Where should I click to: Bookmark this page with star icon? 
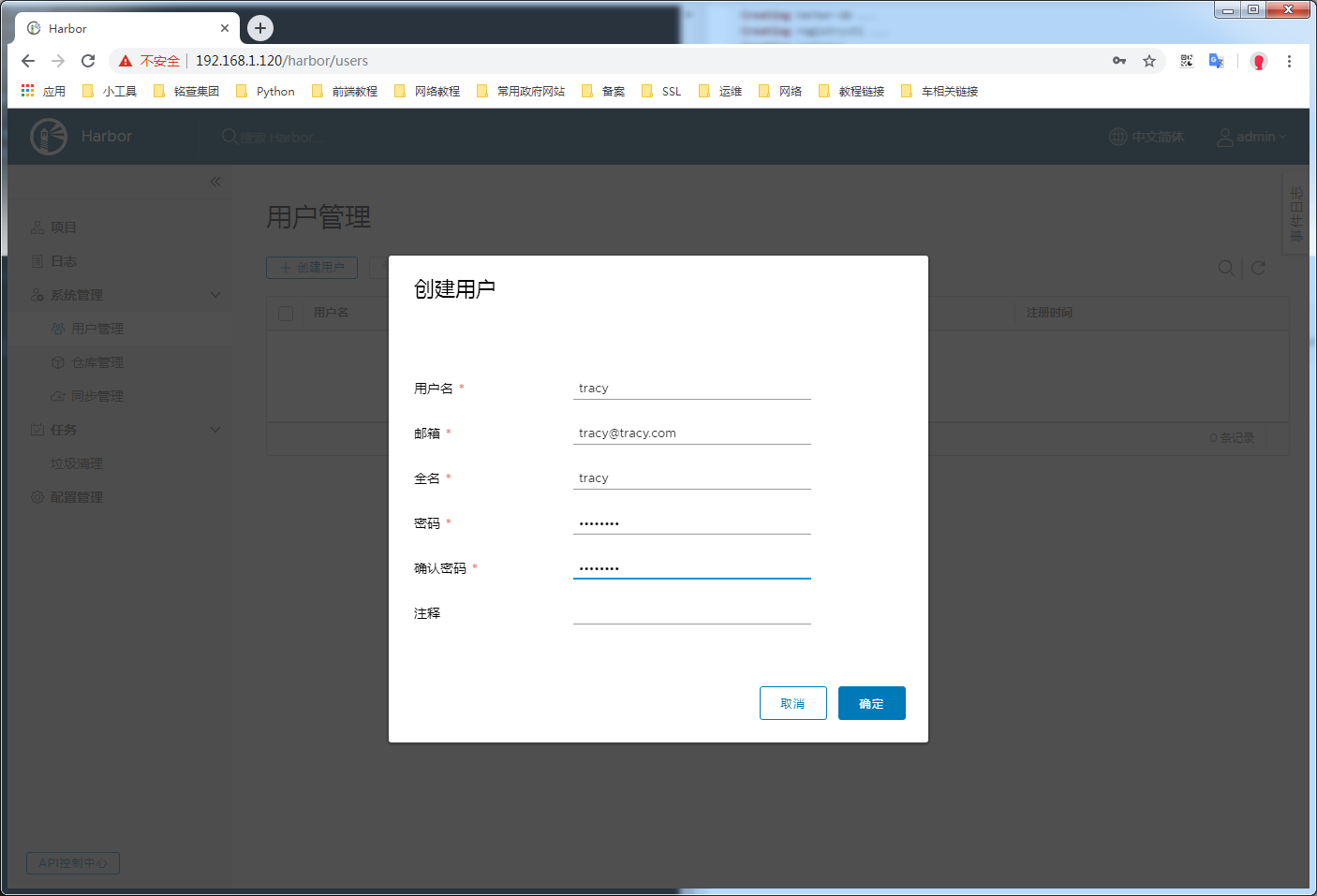click(x=1149, y=61)
